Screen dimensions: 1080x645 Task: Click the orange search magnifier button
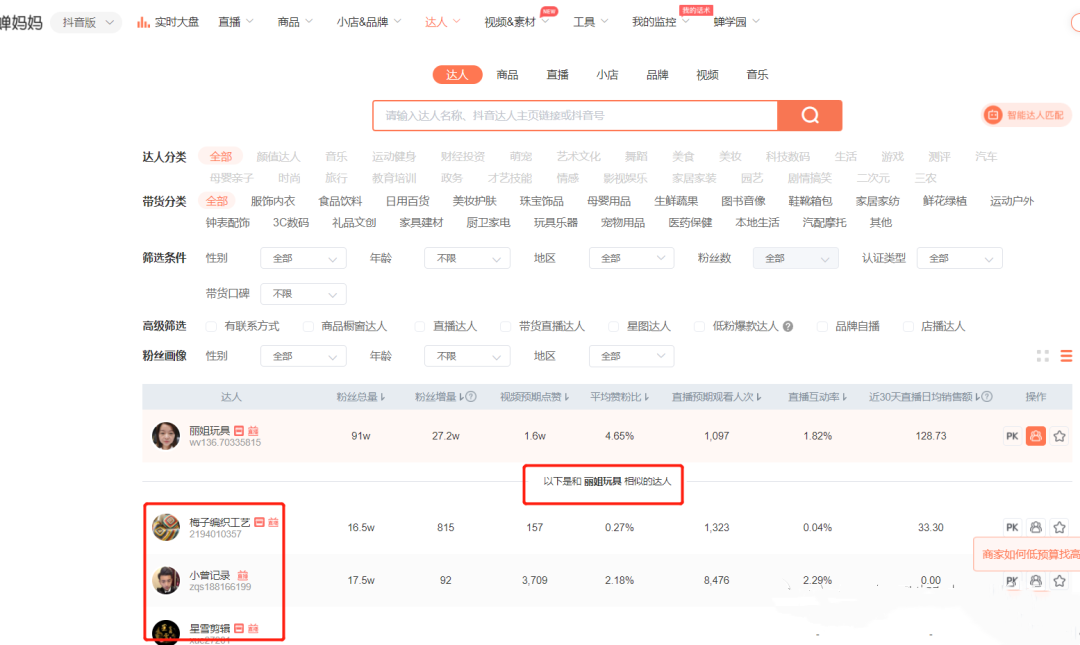coord(809,115)
